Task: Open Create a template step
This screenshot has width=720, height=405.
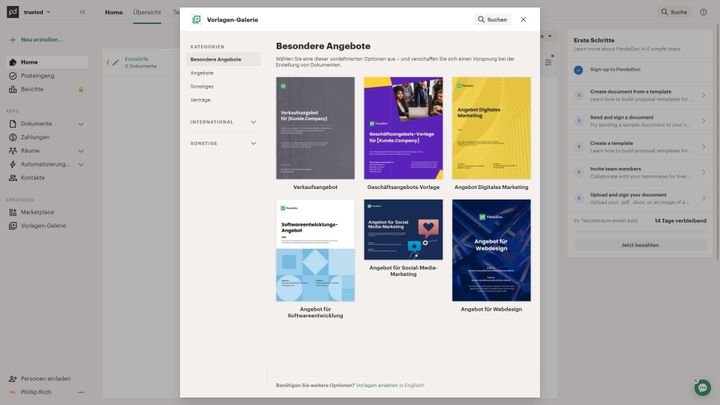Action: tap(640, 147)
